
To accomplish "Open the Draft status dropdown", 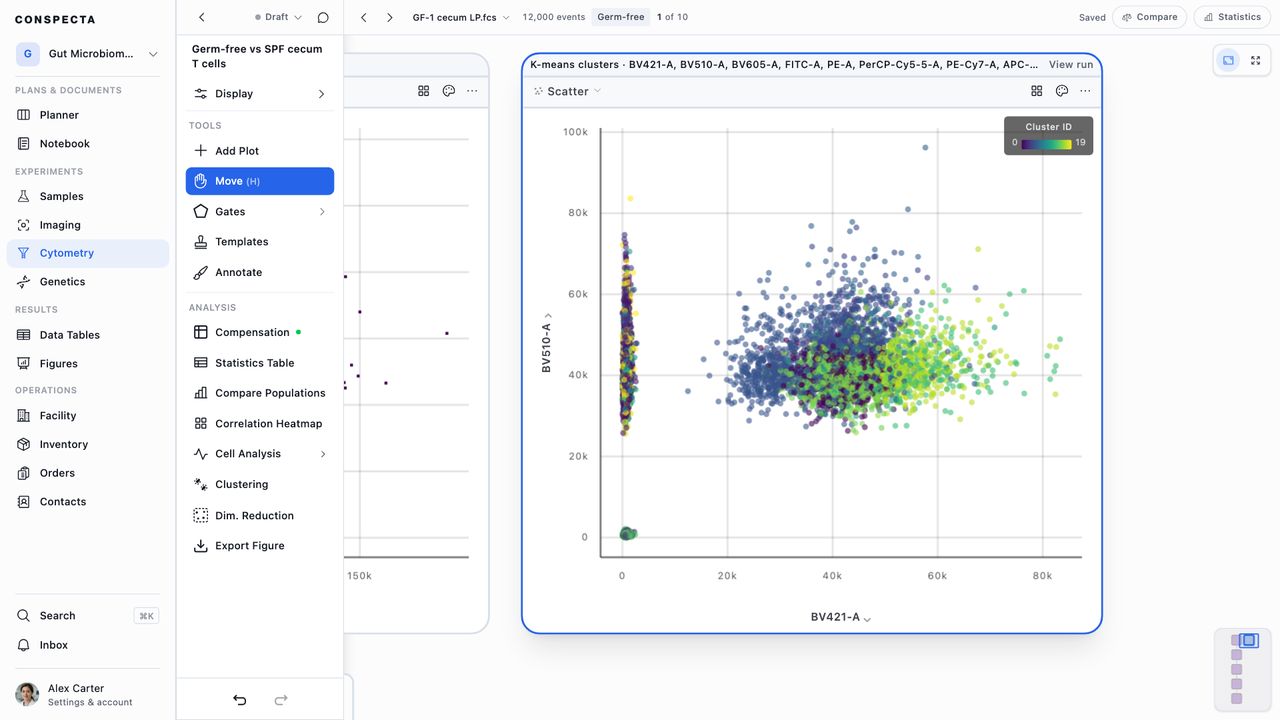I will point(278,17).
